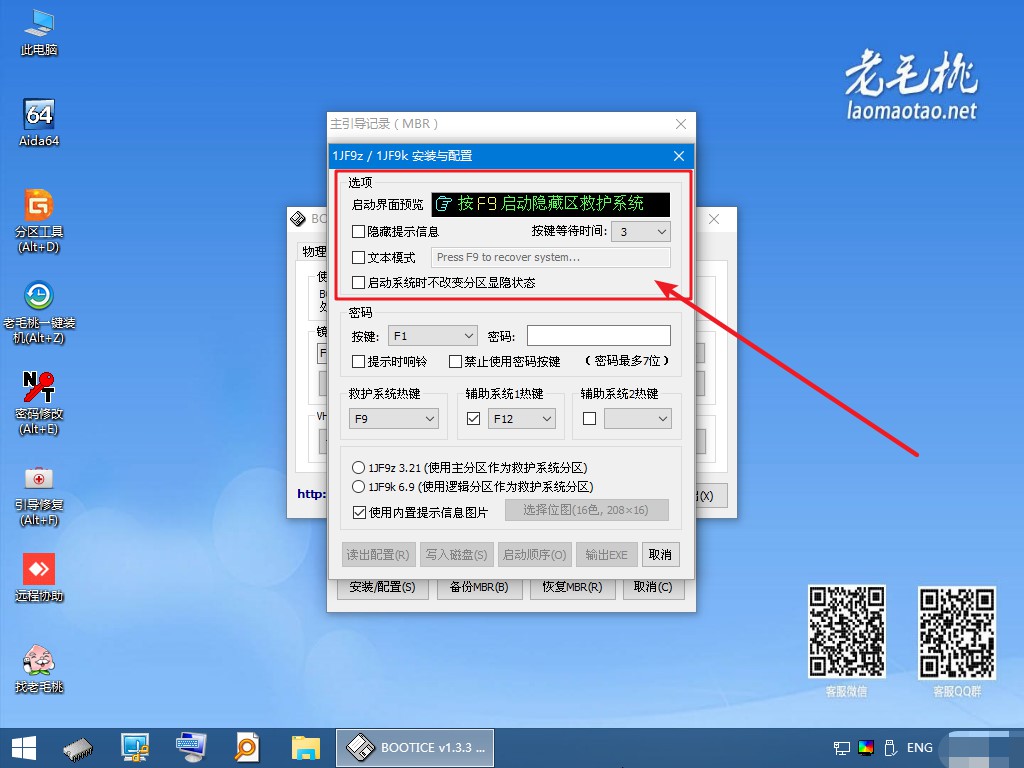Tick 禁止使用密码按键 checkbox
The image size is (1024, 768).
(x=455, y=361)
